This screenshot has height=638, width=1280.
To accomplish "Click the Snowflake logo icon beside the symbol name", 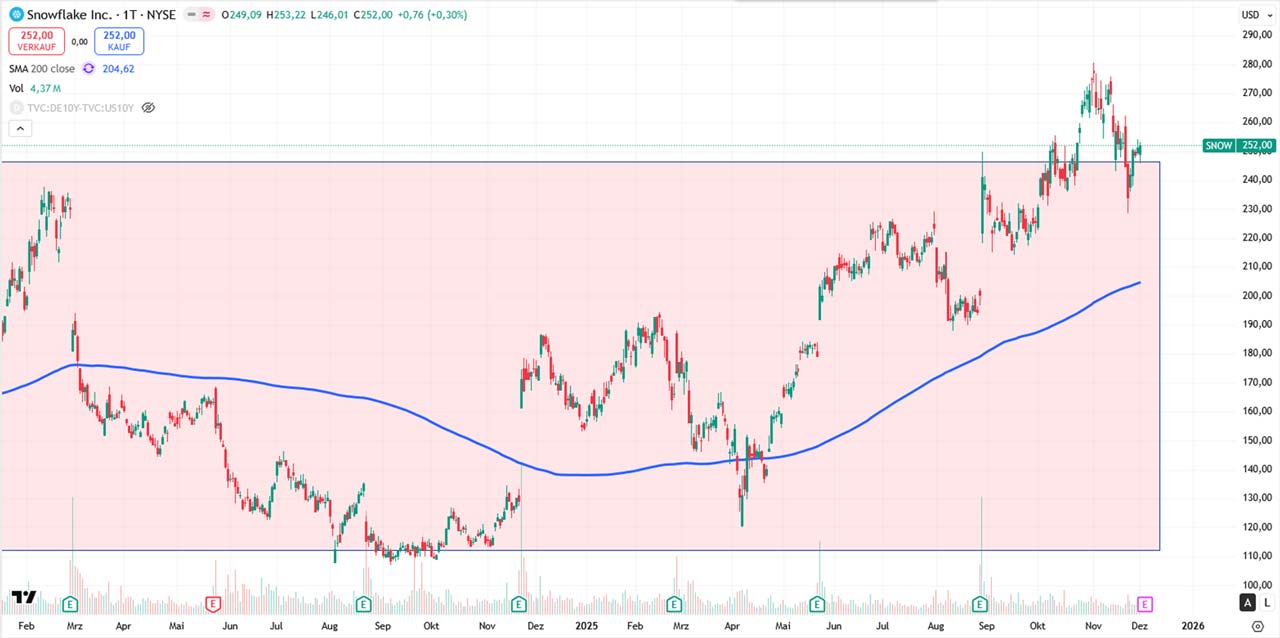I will point(16,15).
